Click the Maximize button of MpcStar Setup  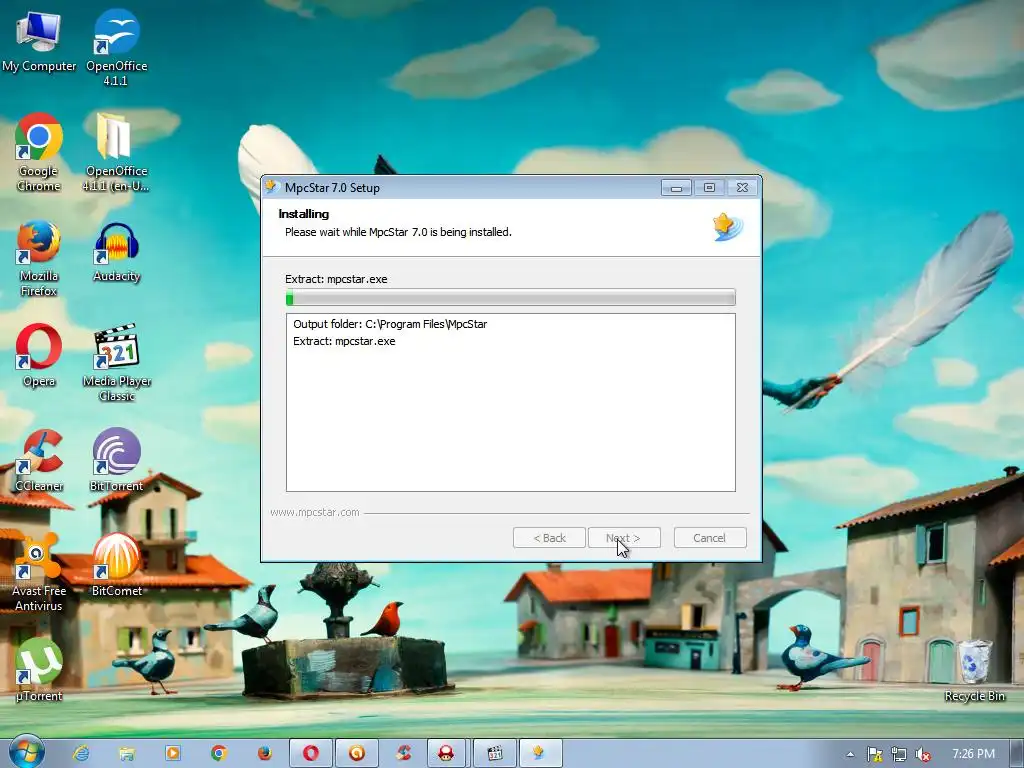pyautogui.click(x=709, y=187)
